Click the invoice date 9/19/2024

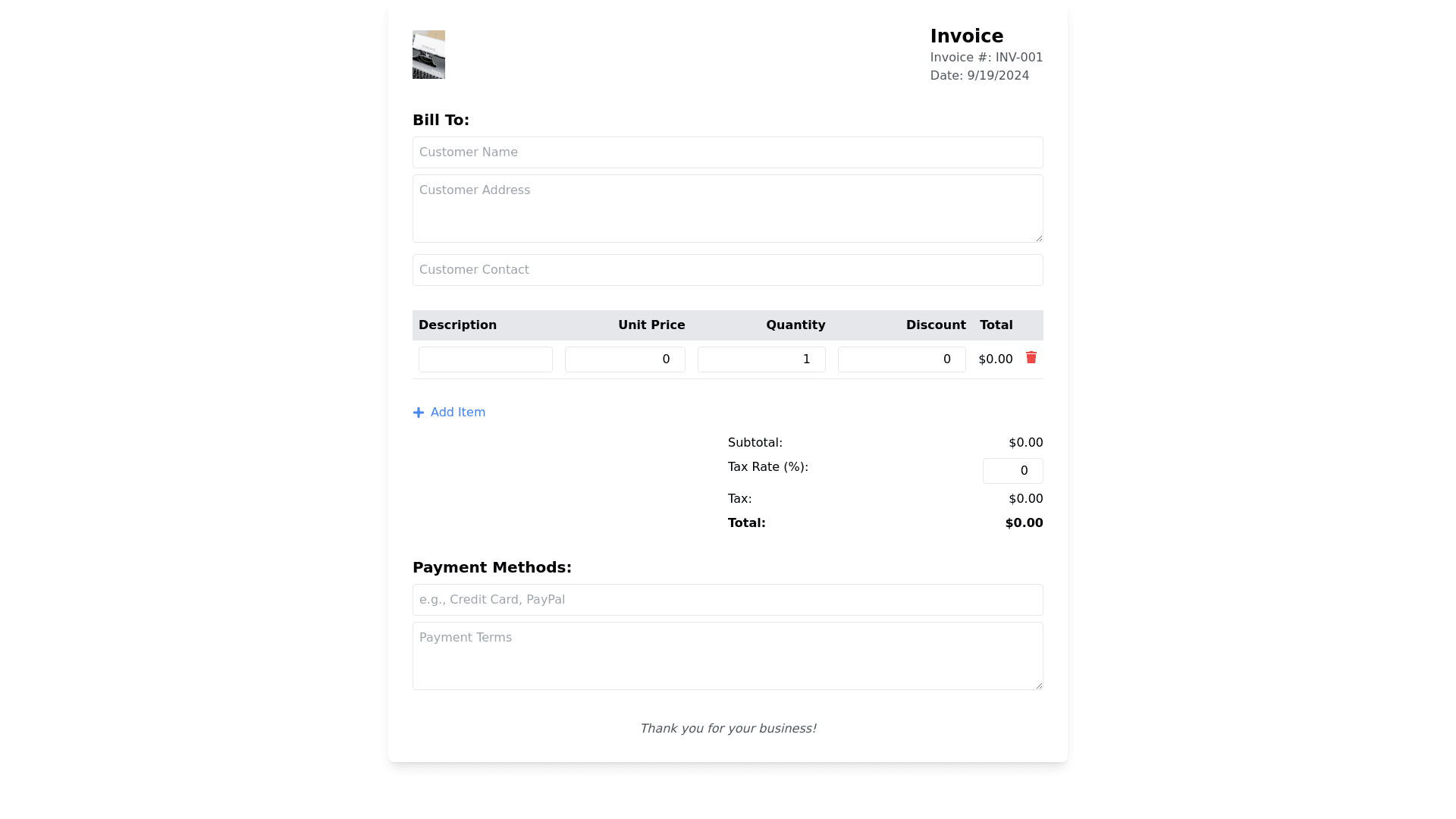(x=997, y=76)
